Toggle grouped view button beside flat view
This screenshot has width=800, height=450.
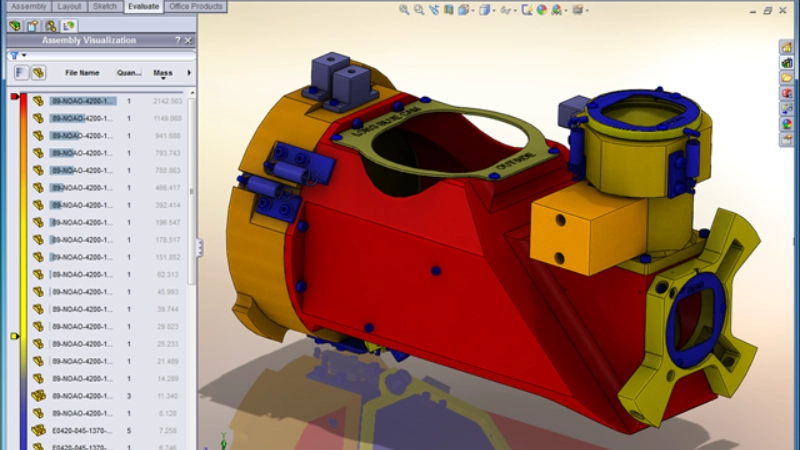coord(38,73)
